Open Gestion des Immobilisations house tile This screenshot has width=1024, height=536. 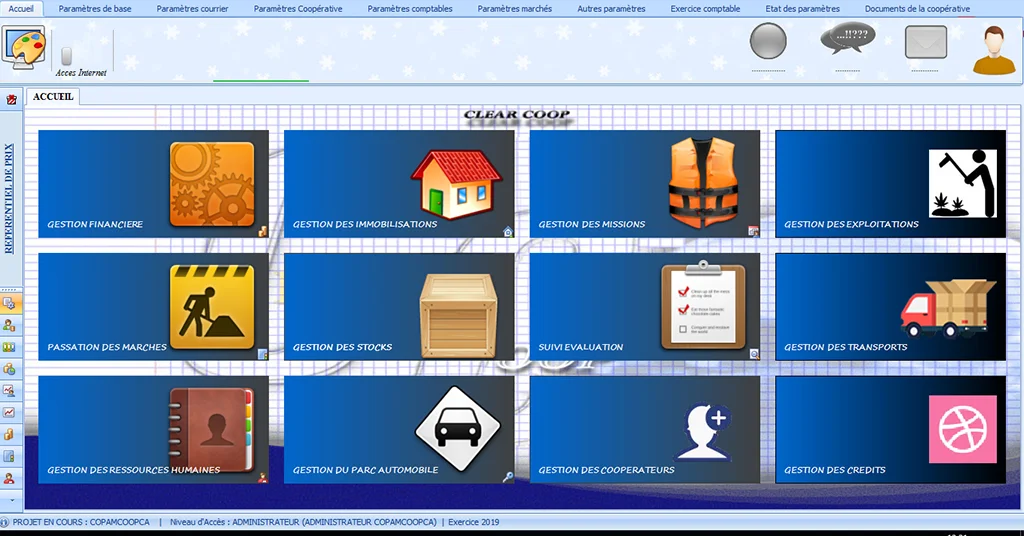coord(399,183)
